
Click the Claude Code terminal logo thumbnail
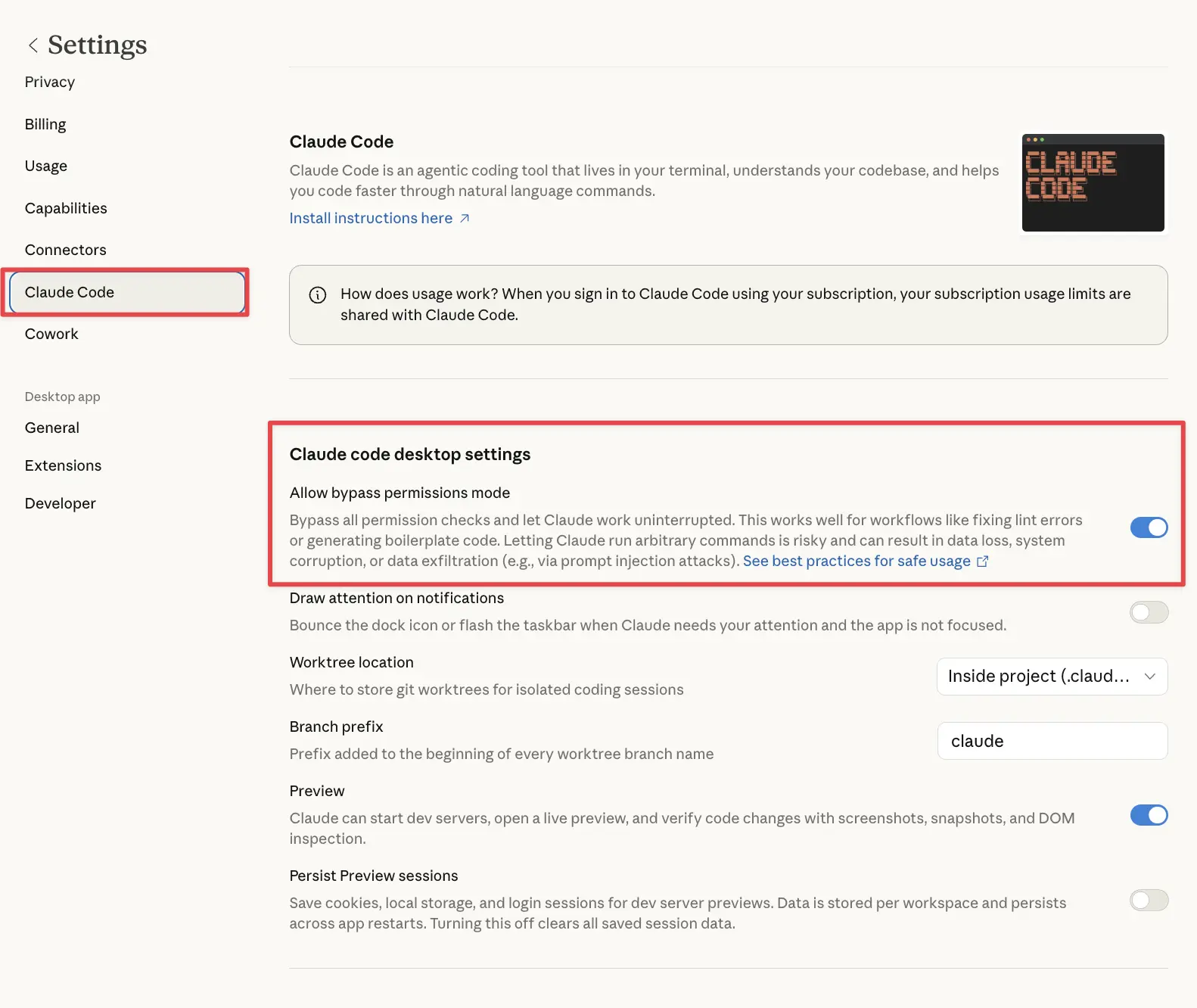coord(1092,183)
